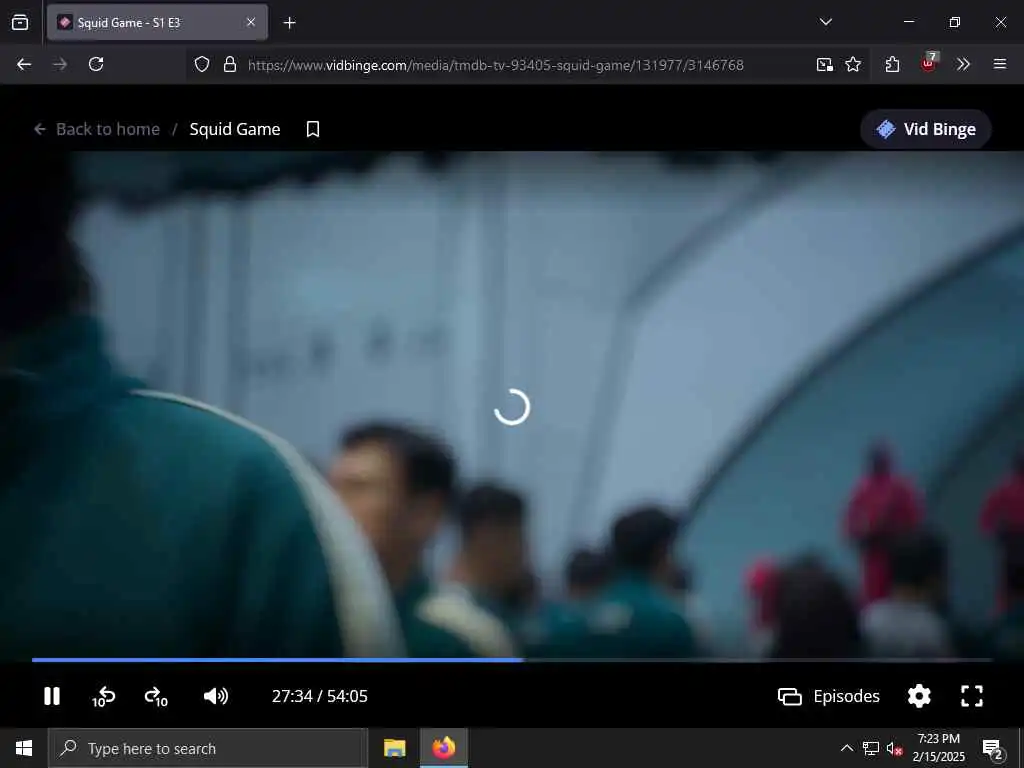Click the browser back arrow
The height and width of the screenshot is (768, 1024).
click(24, 64)
